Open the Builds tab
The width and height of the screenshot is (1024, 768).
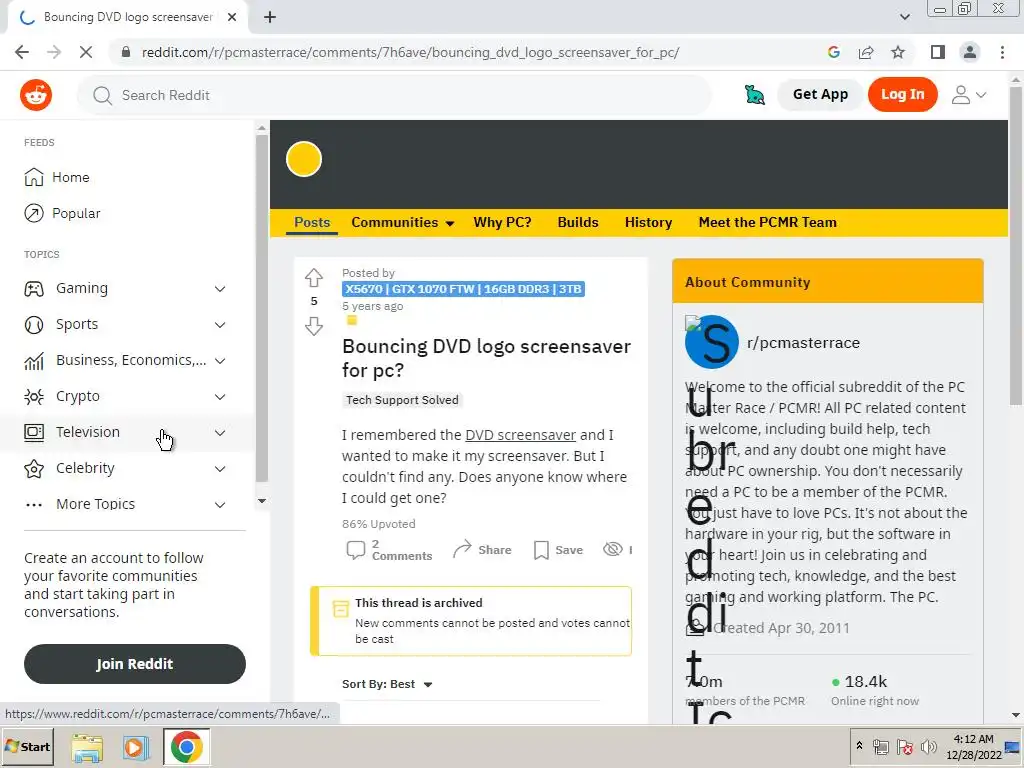coord(578,222)
